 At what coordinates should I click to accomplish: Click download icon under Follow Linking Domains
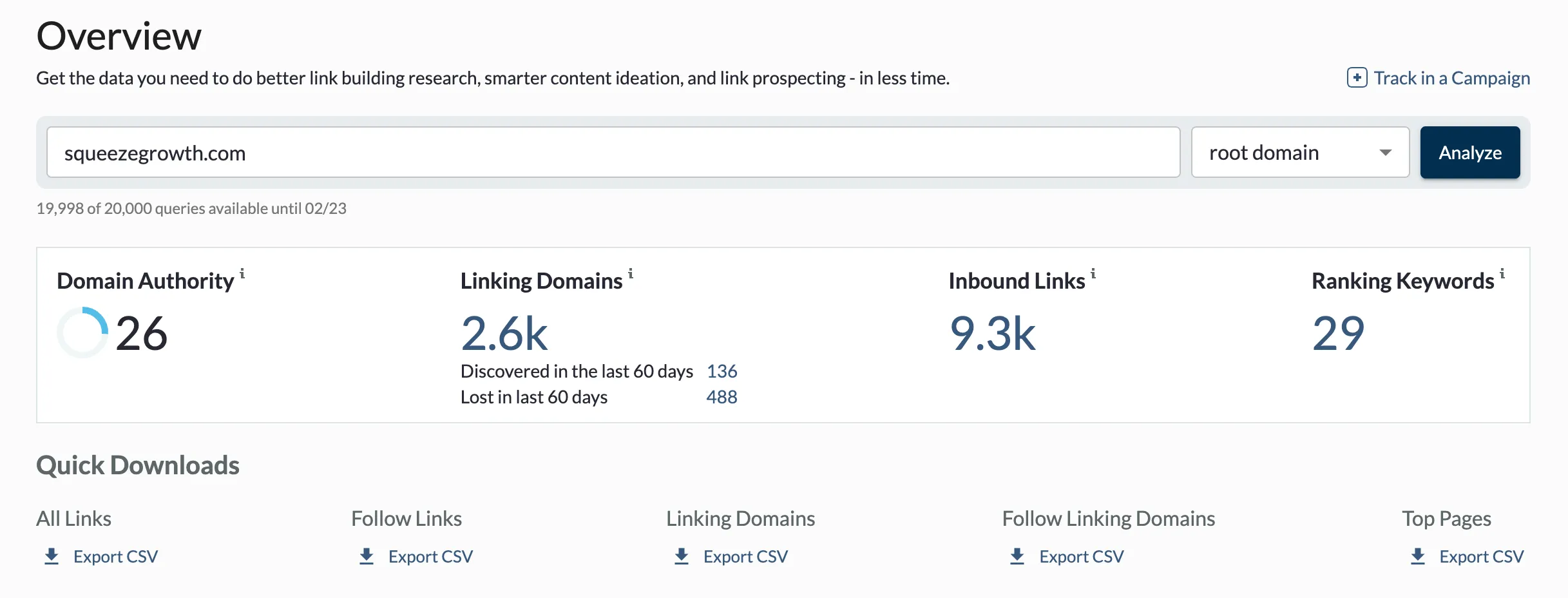(1017, 556)
